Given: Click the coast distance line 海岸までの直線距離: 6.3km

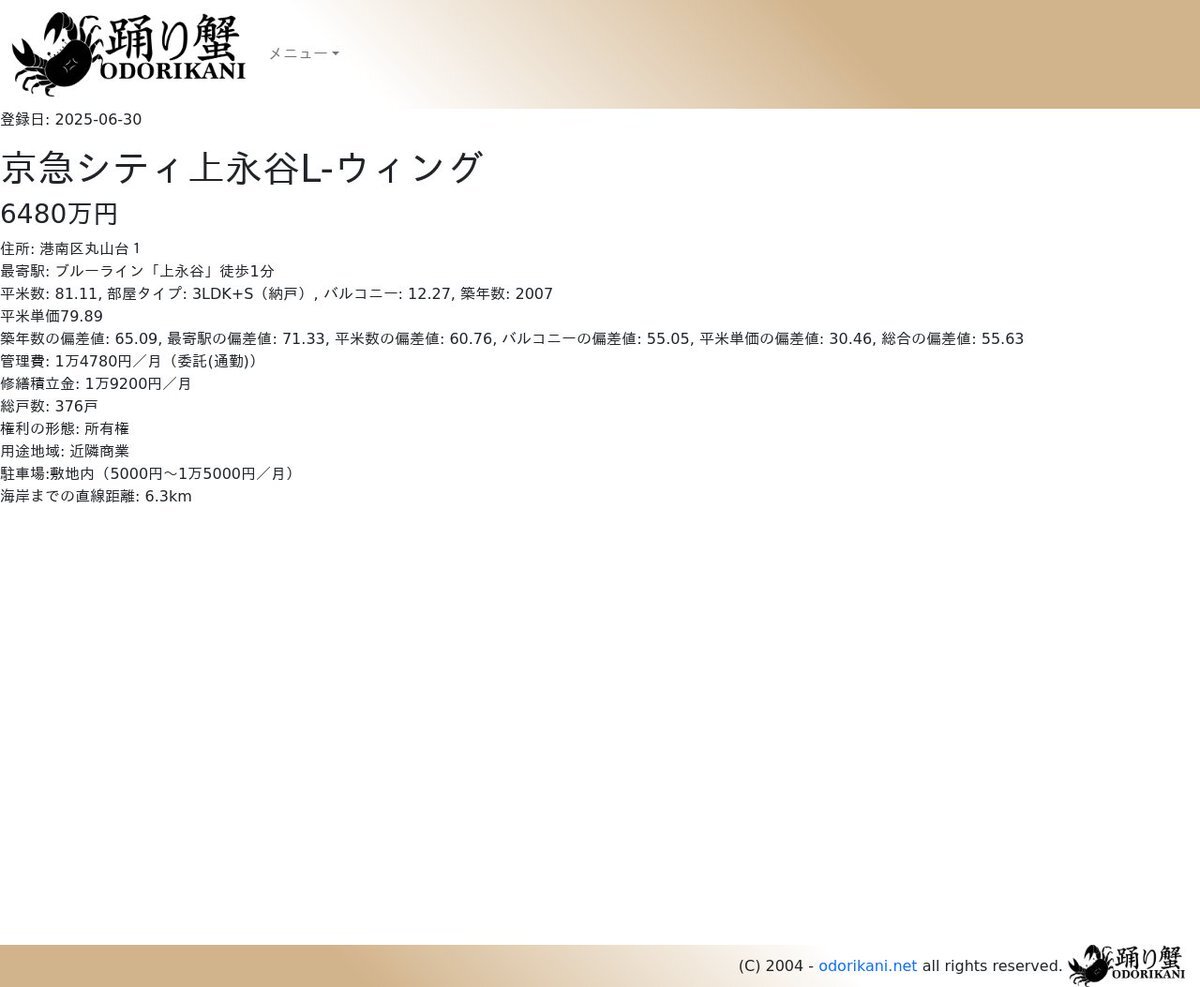Looking at the screenshot, I should click(x=96, y=496).
